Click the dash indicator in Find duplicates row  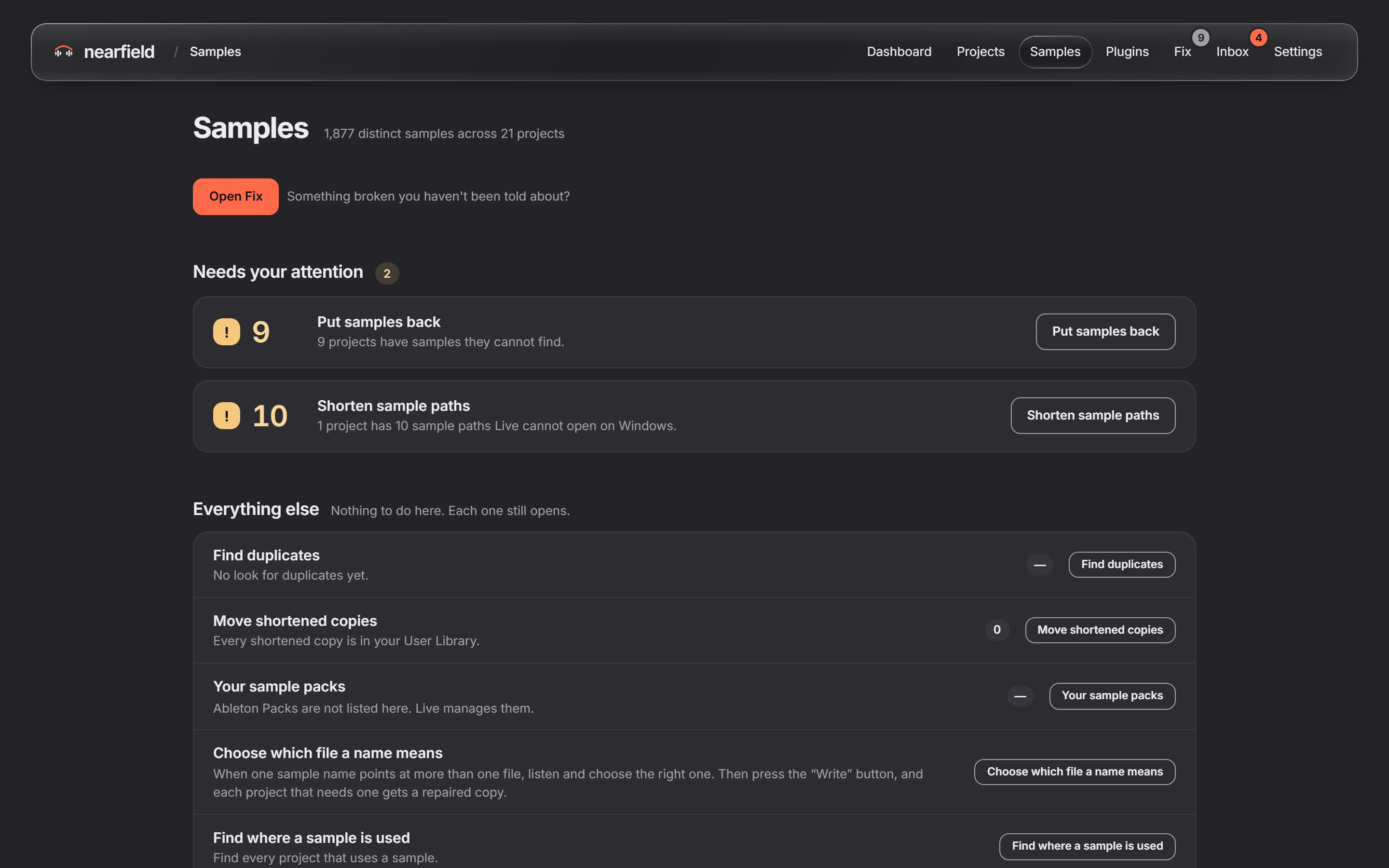click(1039, 565)
